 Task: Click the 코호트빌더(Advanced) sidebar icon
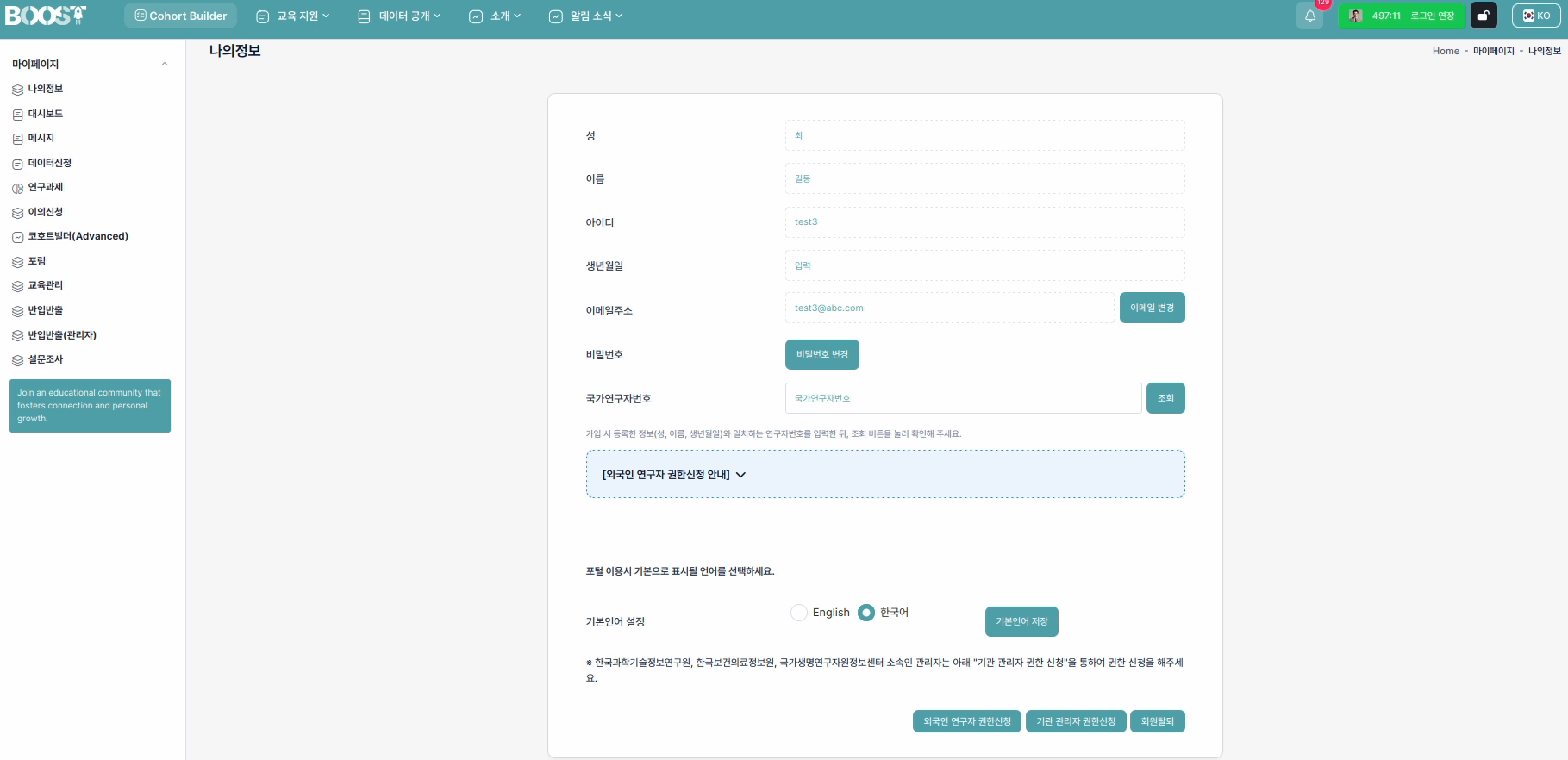point(17,237)
